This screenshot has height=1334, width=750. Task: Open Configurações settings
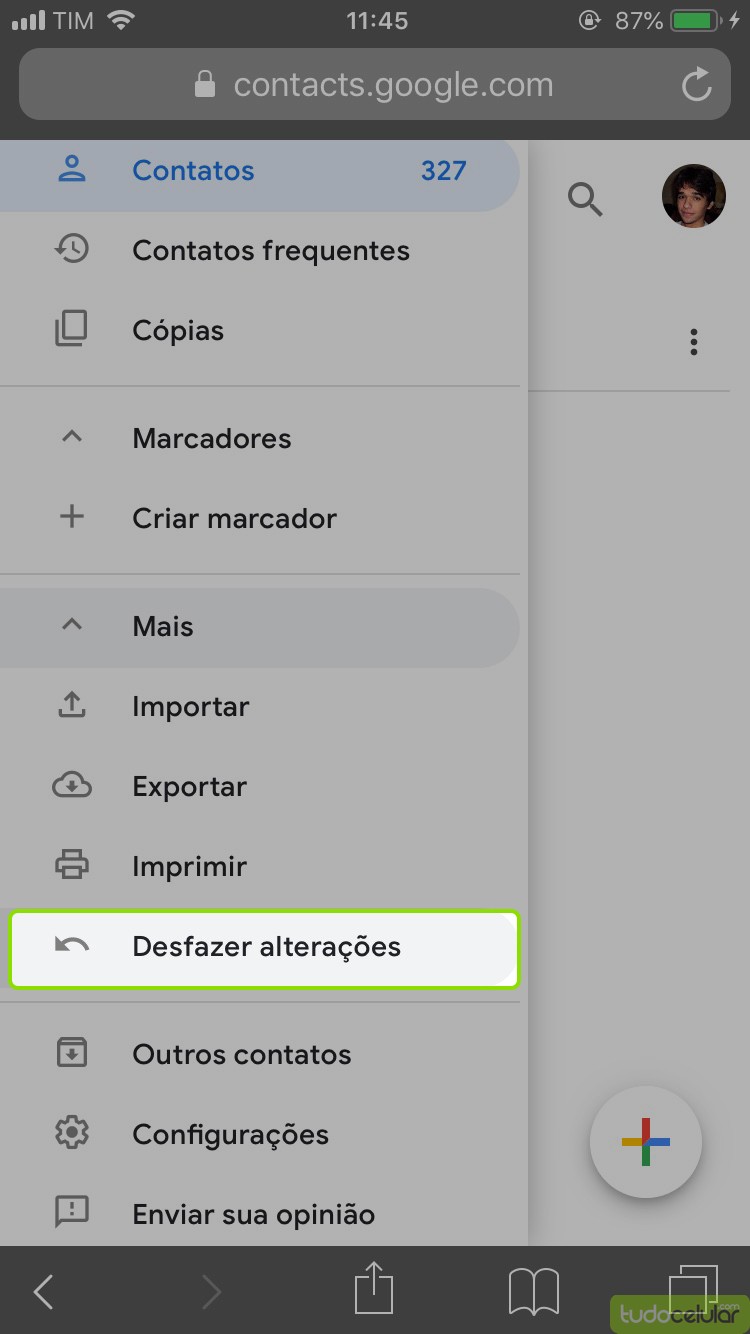coord(230,1135)
